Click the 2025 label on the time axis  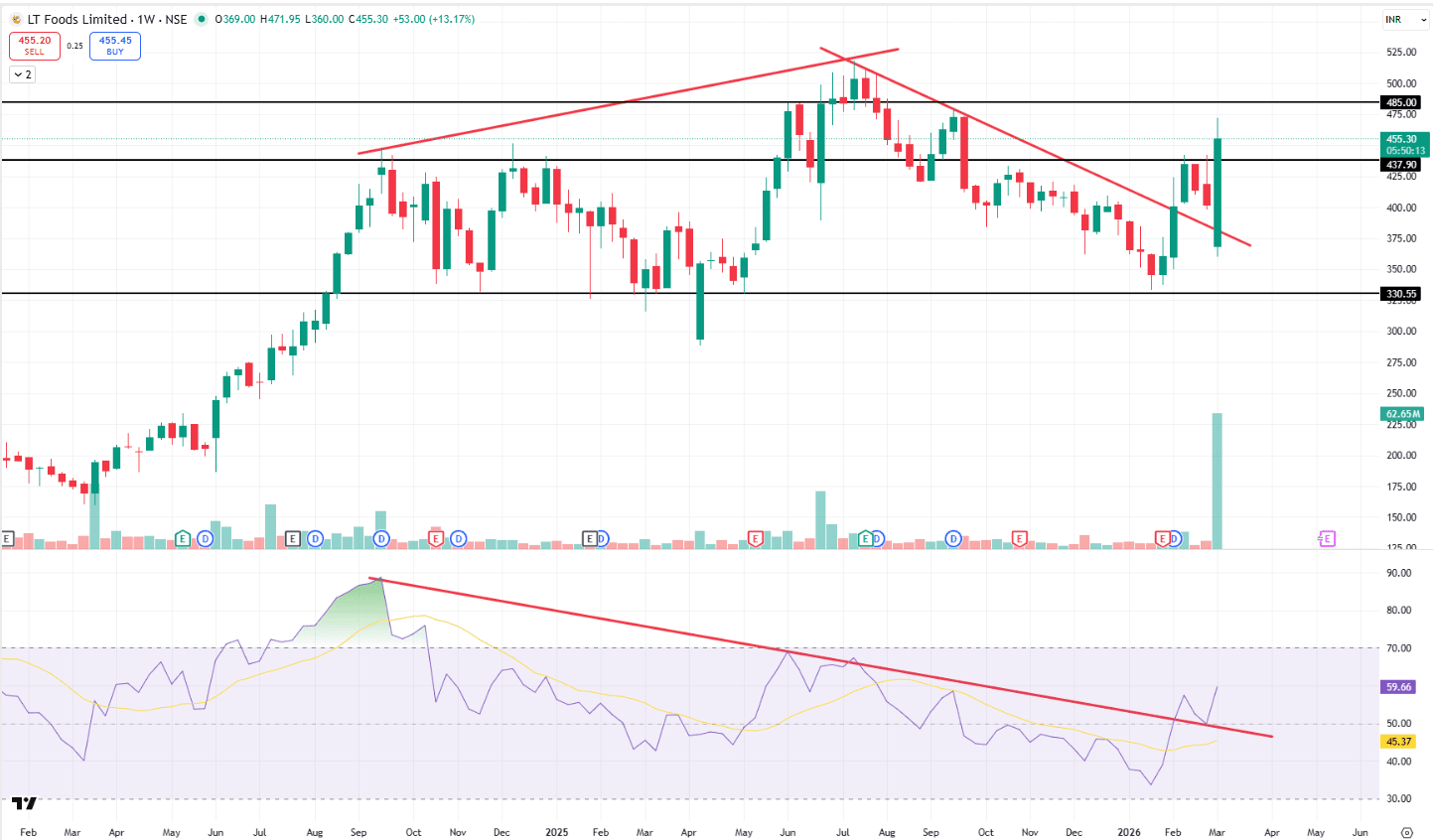(557, 832)
